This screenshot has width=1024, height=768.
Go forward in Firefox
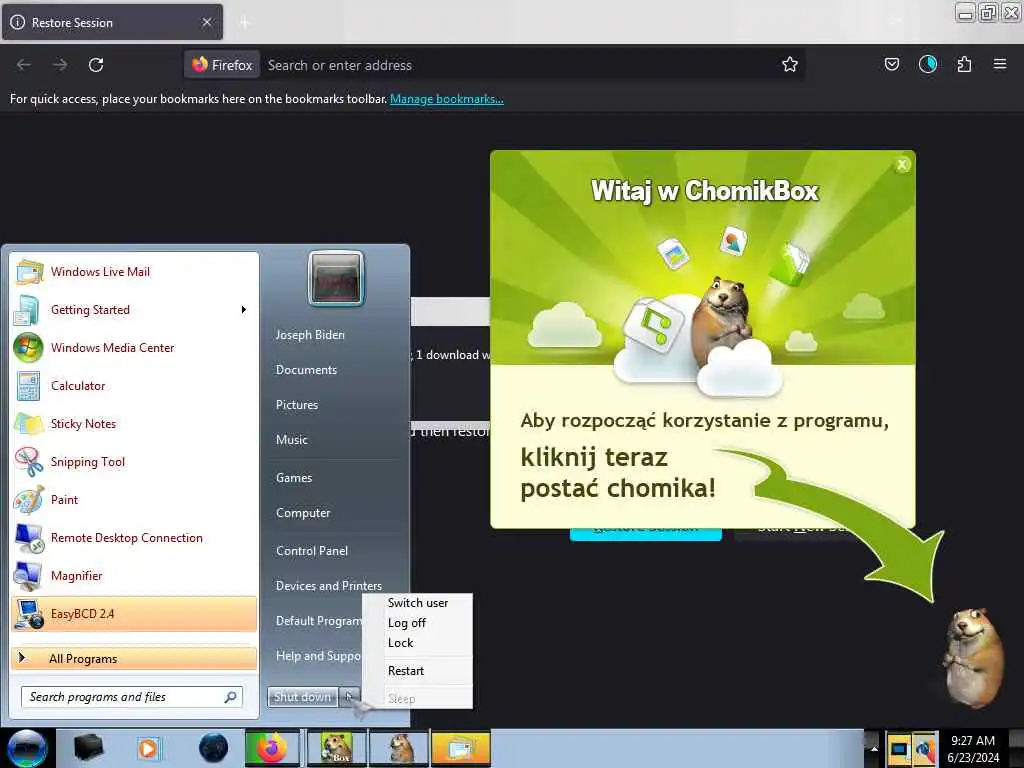point(60,65)
